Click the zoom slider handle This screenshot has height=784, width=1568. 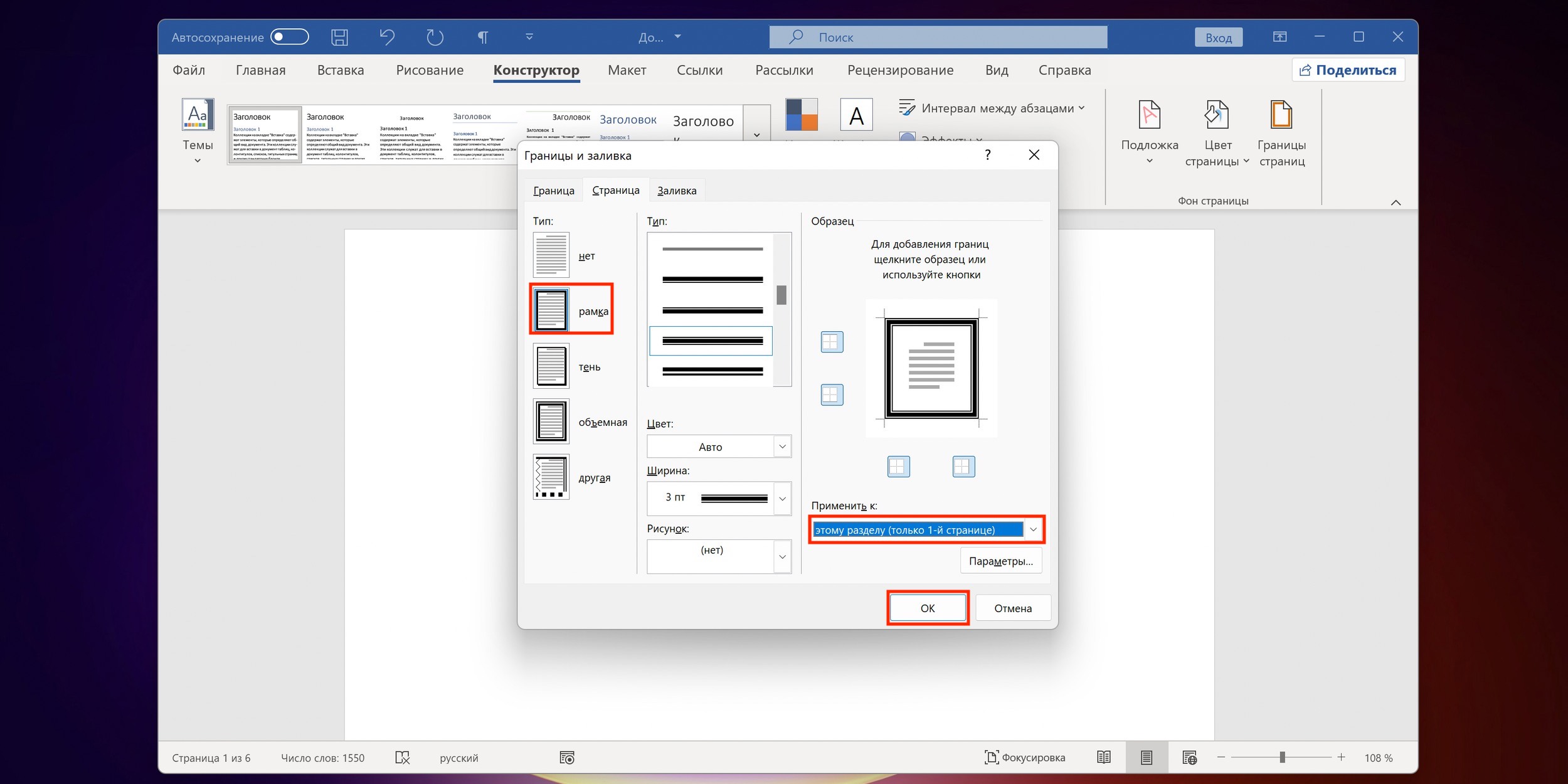1282,758
